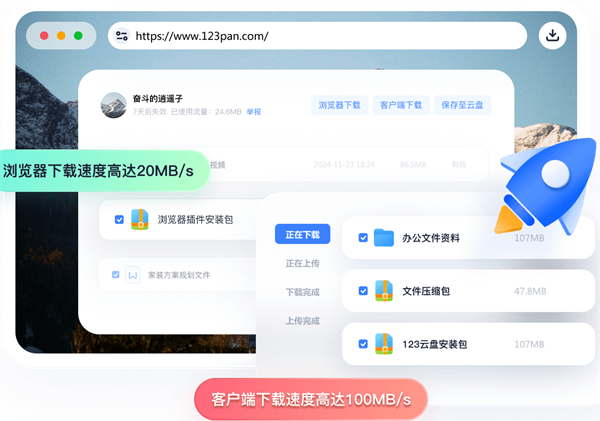600x421 pixels.
Task: Click the zip icon for 文件压缩包
Action: [384, 291]
